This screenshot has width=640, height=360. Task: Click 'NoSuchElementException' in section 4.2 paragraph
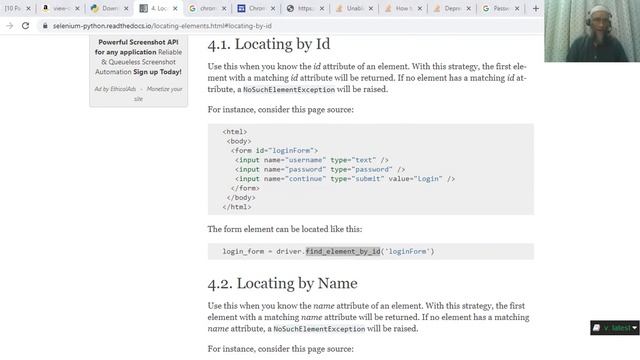pos(319,329)
